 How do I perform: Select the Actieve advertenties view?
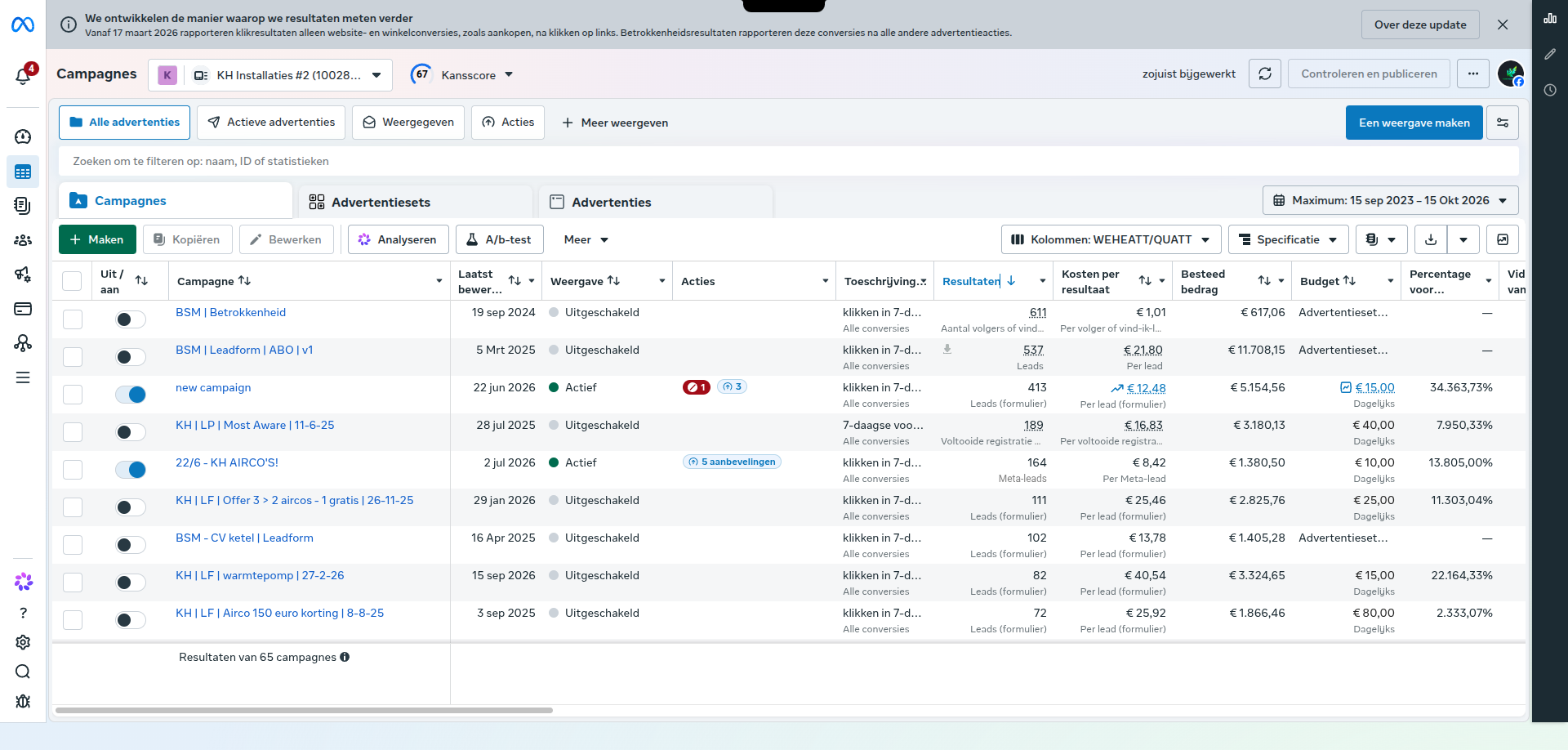271,123
